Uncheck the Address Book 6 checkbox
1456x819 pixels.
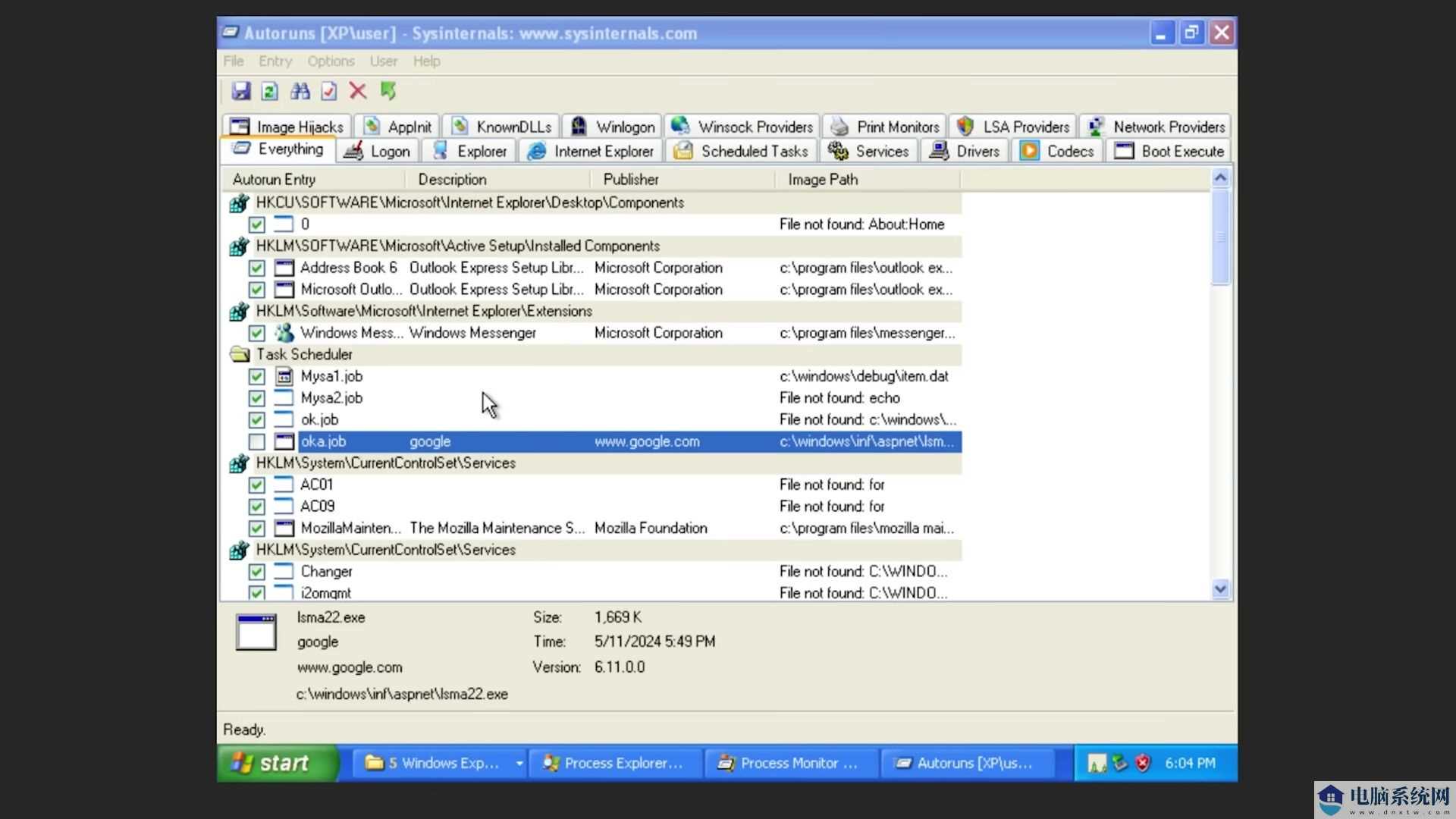[x=256, y=268]
